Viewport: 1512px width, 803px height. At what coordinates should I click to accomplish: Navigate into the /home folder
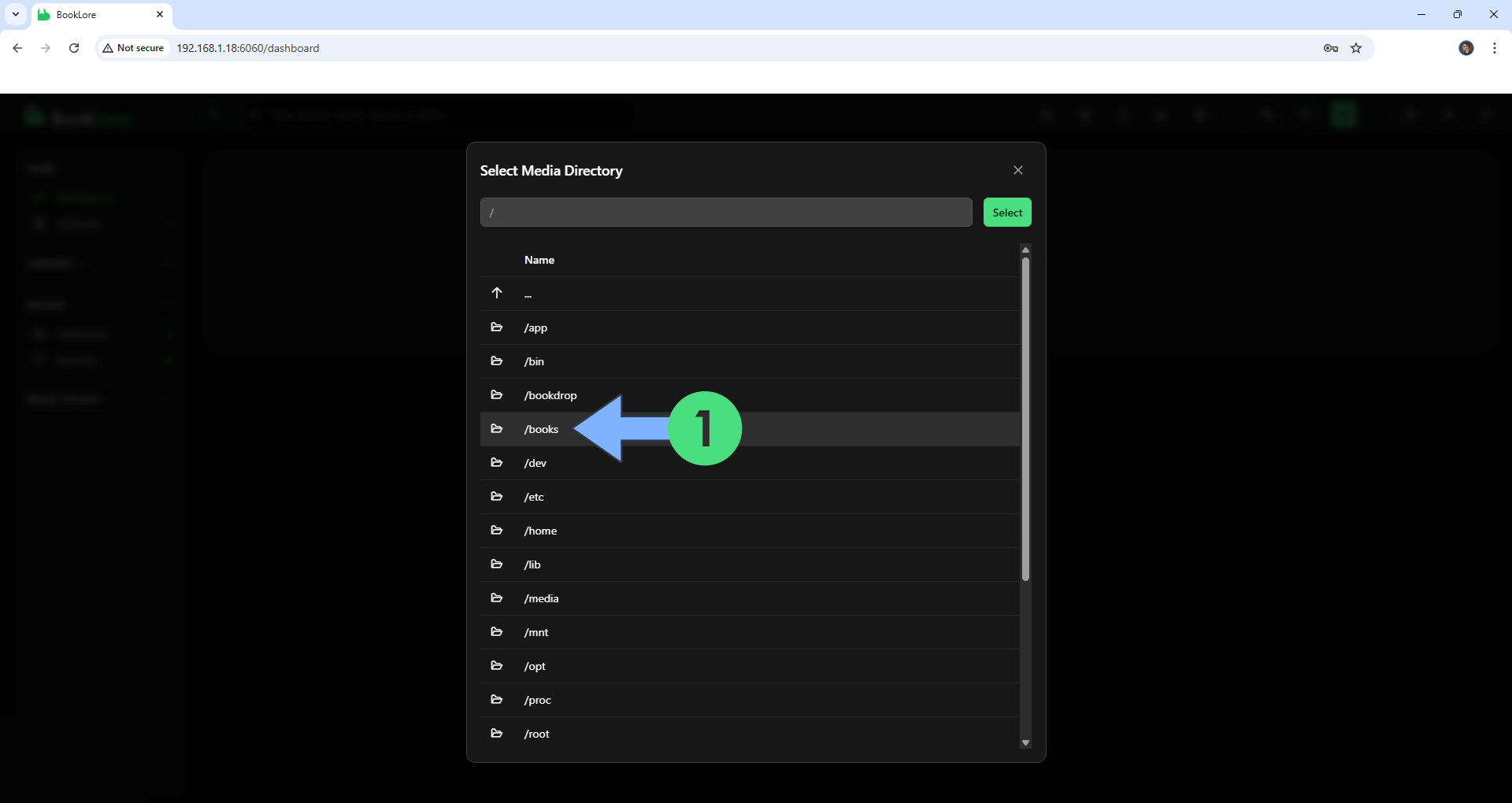click(x=540, y=531)
